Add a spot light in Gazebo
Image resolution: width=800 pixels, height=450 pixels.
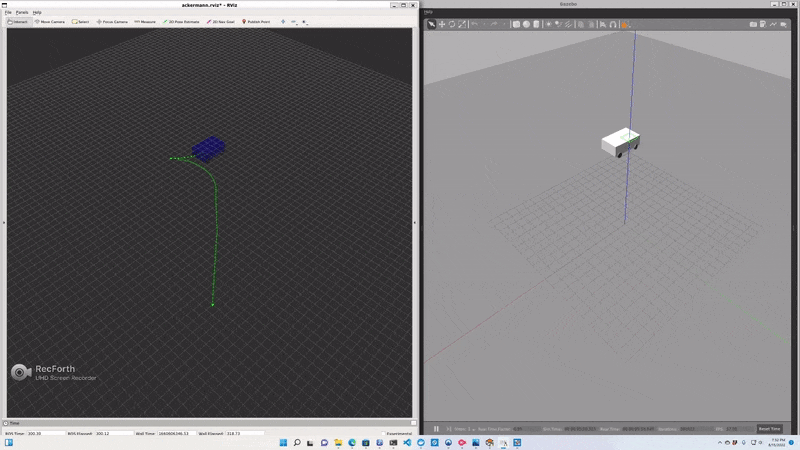559,24
